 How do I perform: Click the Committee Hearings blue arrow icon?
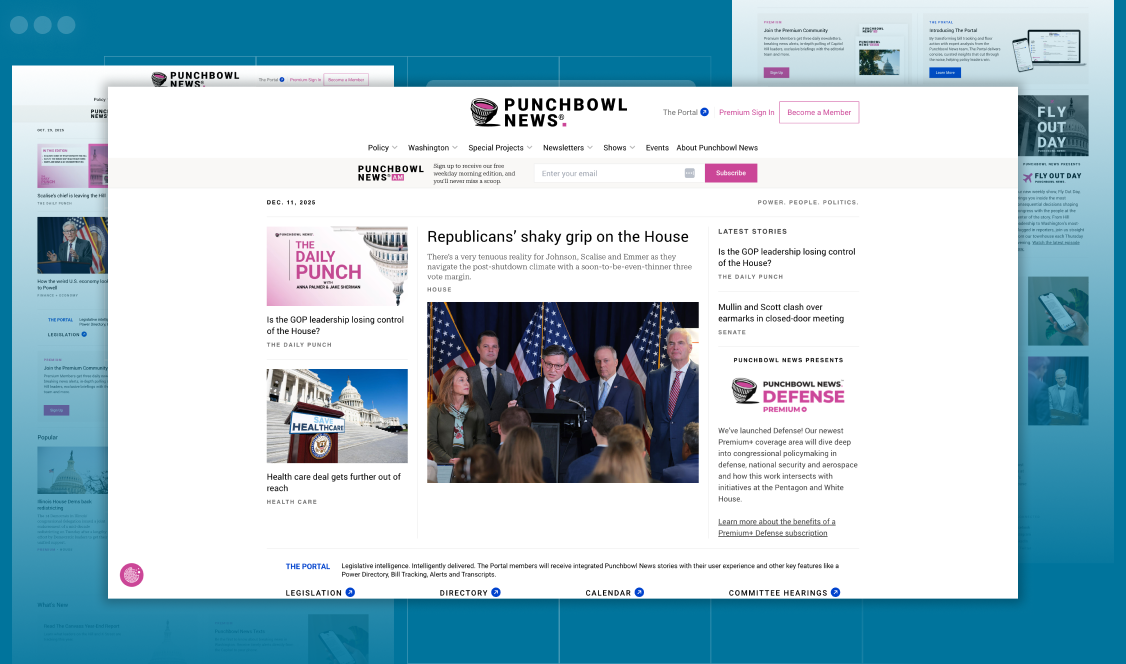(835, 592)
